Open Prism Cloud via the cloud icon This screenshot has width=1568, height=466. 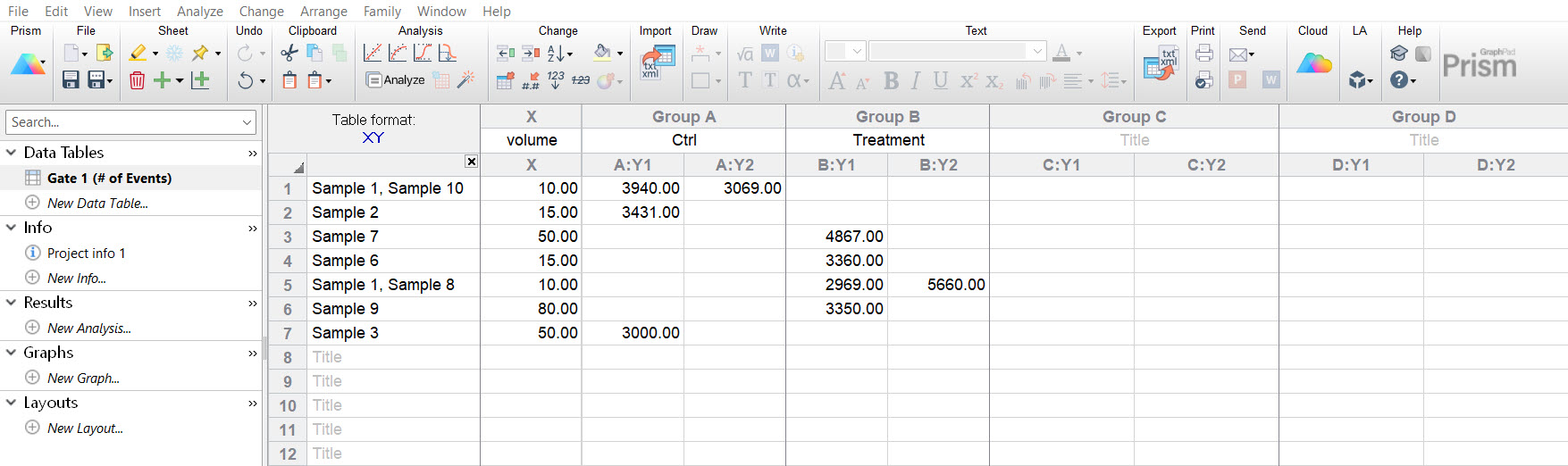[x=1313, y=64]
